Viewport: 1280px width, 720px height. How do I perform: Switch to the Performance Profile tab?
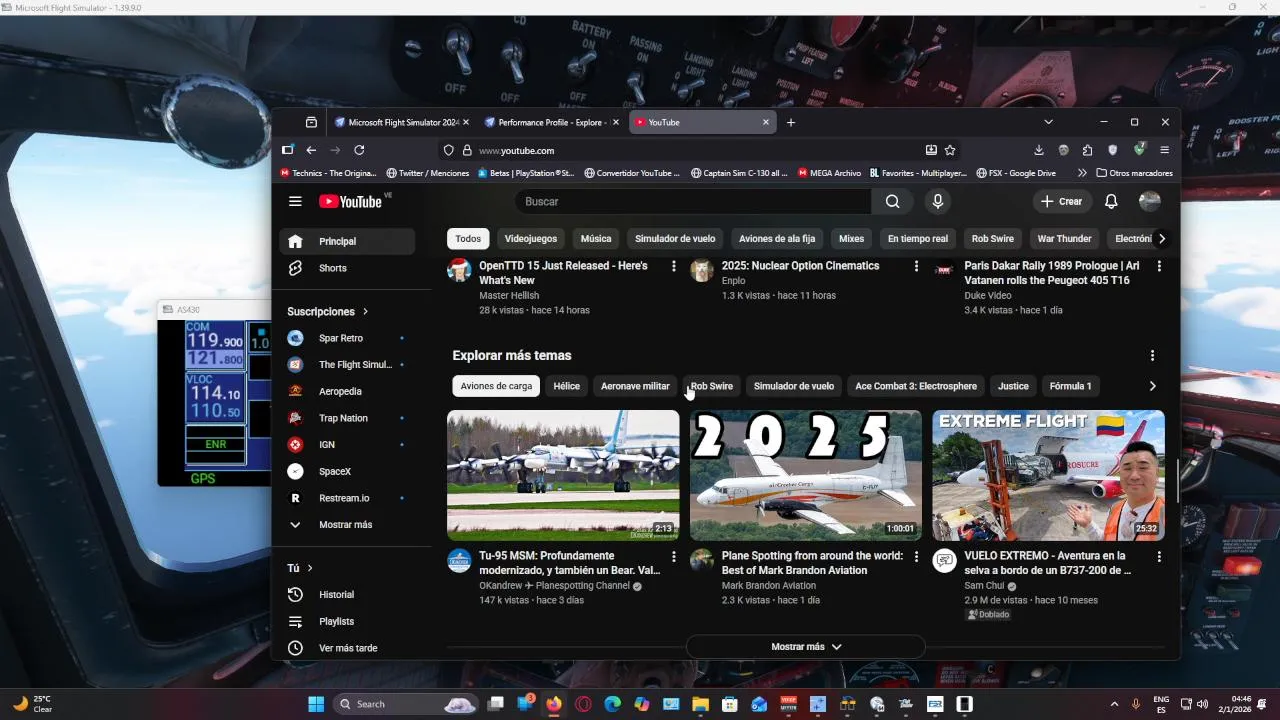pos(552,122)
